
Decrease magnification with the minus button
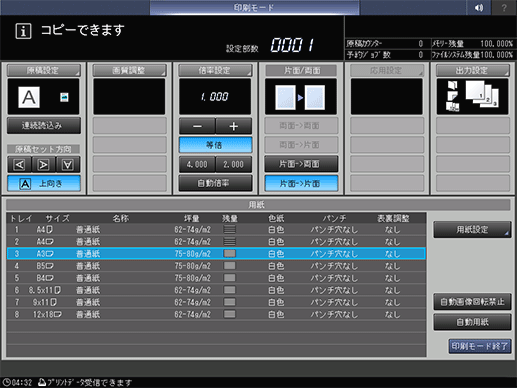[197, 126]
